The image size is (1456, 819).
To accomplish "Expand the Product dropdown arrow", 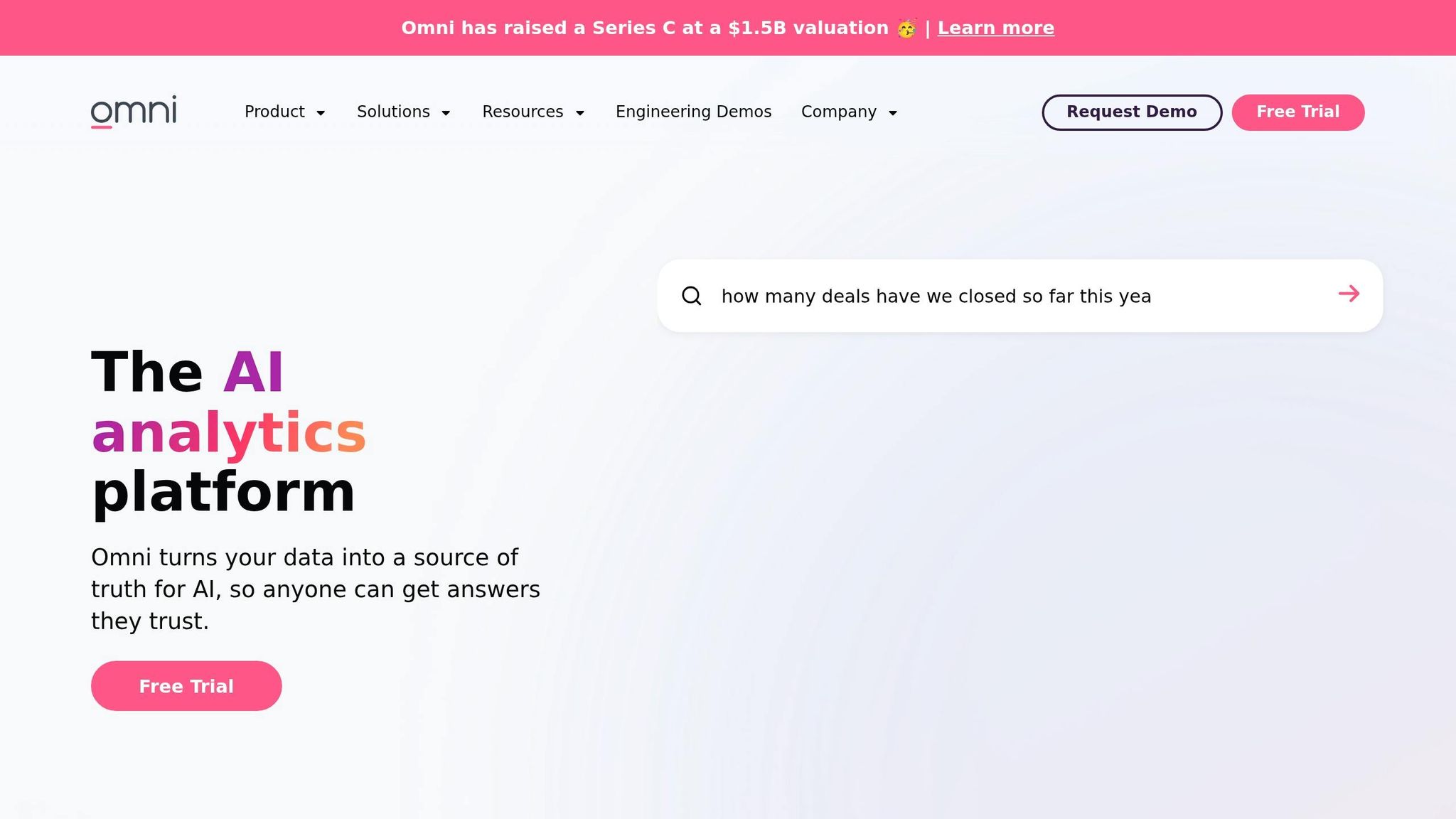I will pos(321,113).
